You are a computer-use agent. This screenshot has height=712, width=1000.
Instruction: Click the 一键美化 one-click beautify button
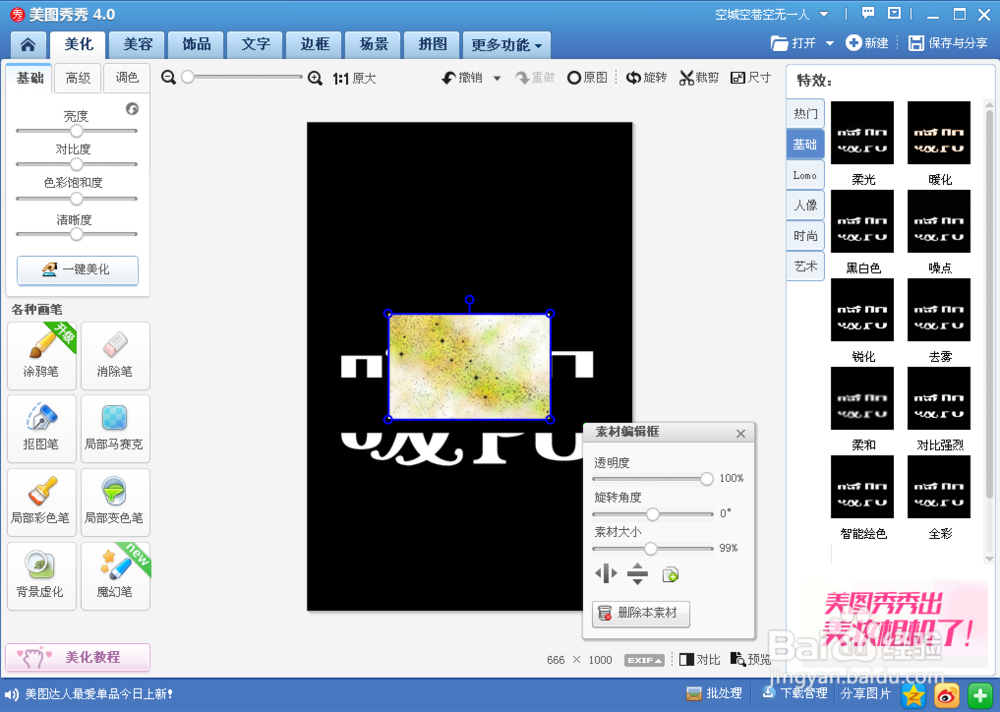click(78, 270)
